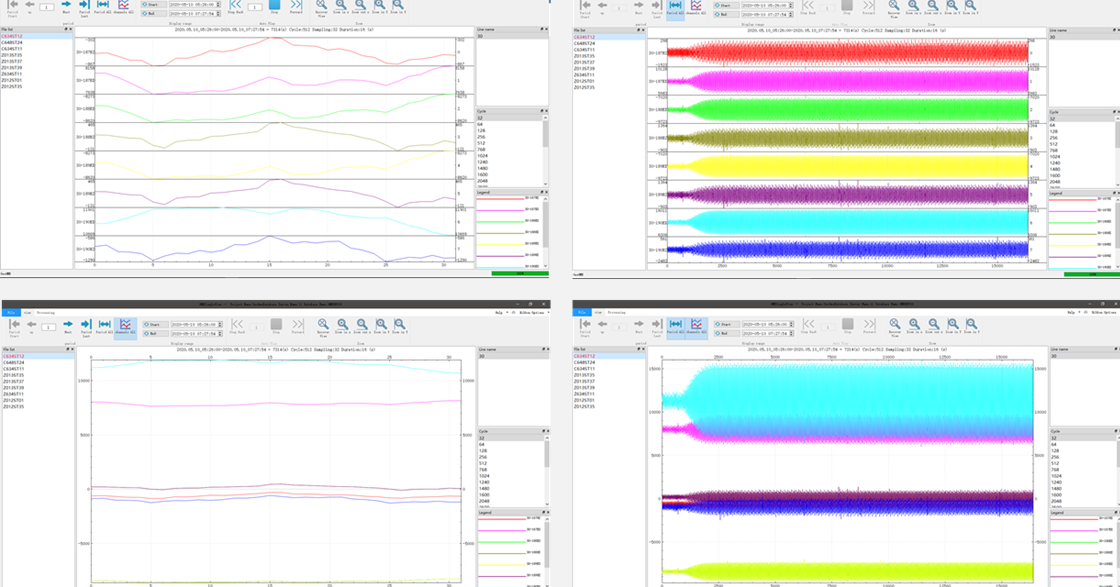Click Zoom in x icon in top-right window

[914, 6]
